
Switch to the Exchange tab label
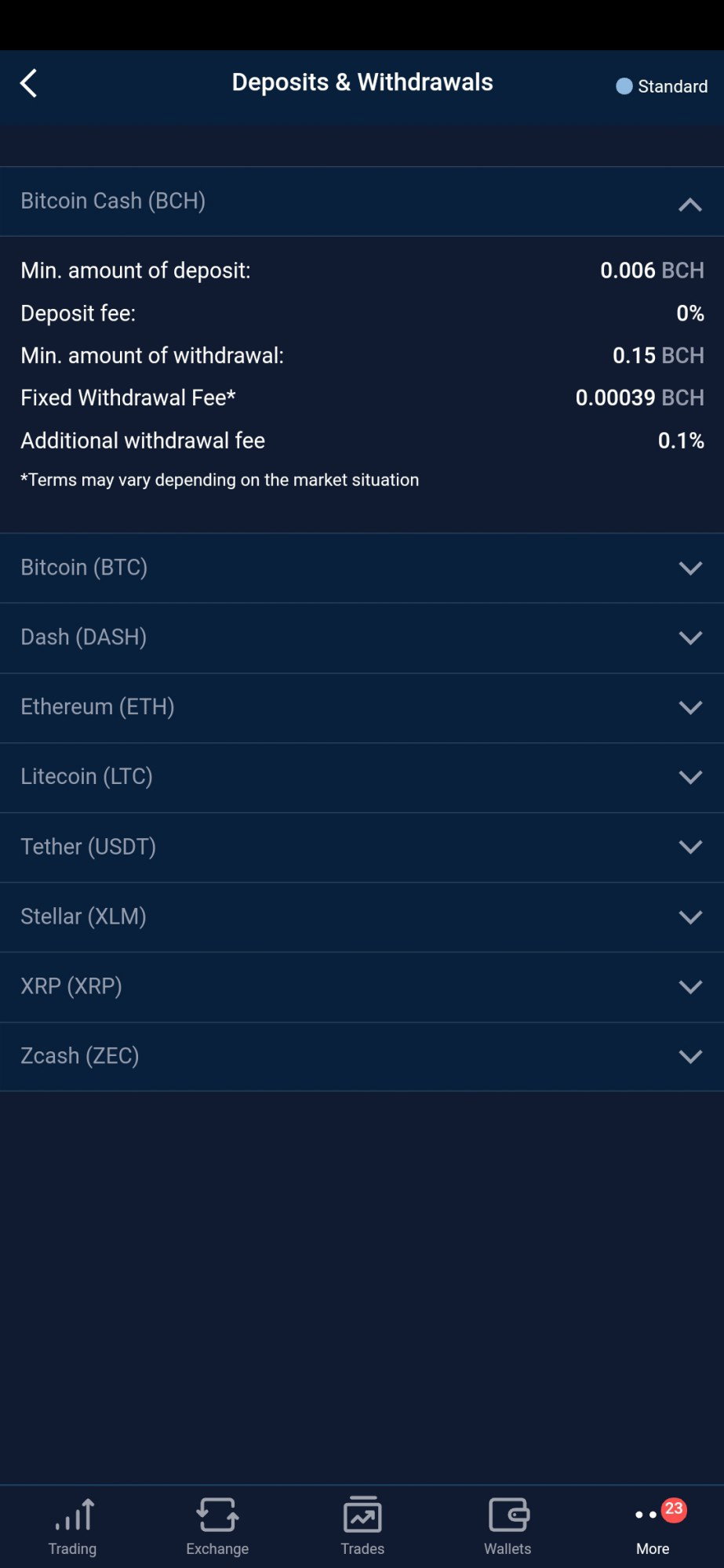pos(217,1548)
